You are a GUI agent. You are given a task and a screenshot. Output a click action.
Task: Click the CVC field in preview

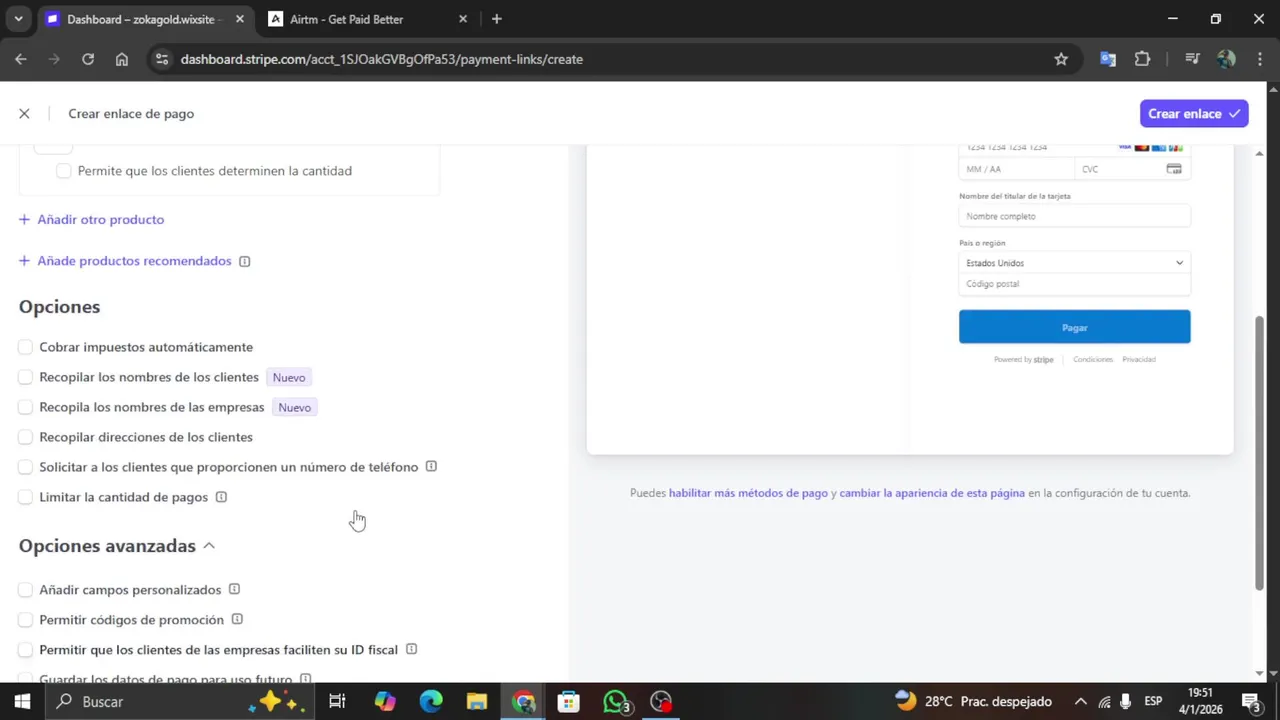tap(1132, 169)
